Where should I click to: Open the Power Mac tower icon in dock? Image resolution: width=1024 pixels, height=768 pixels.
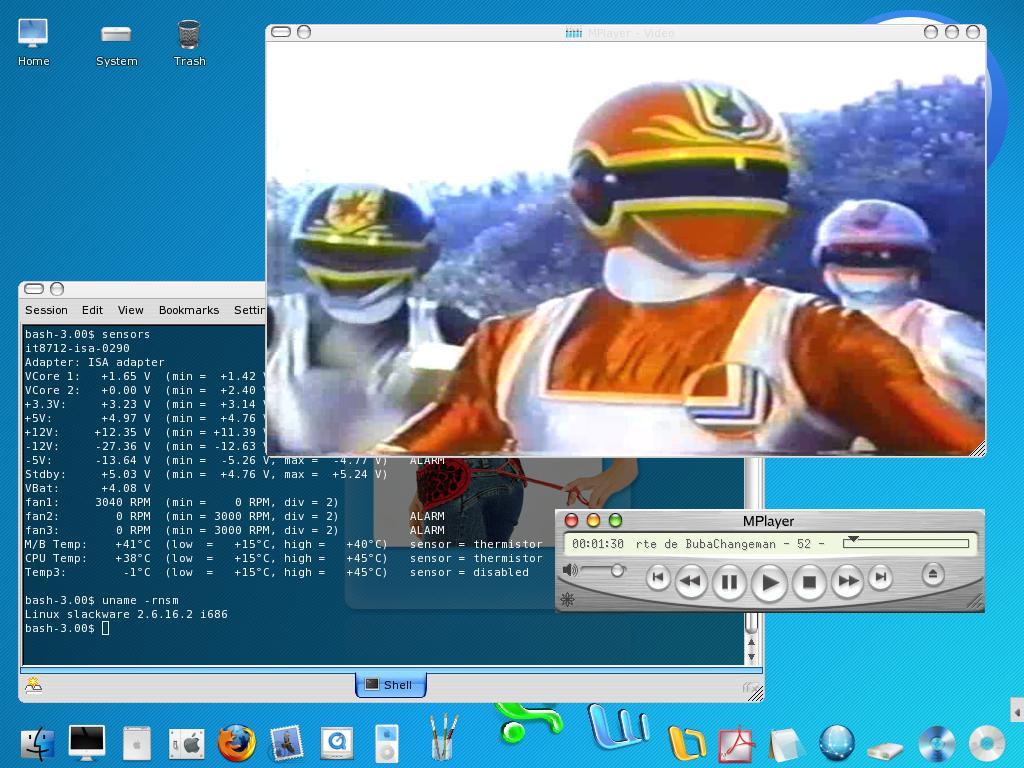click(x=136, y=744)
